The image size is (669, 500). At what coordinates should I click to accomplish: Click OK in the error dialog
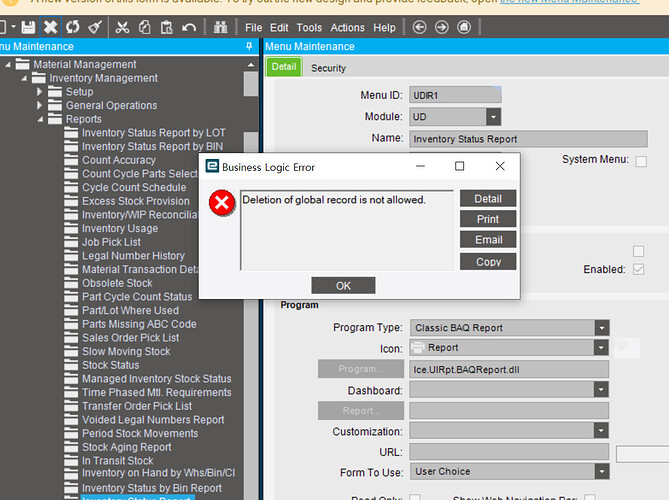coord(343,285)
